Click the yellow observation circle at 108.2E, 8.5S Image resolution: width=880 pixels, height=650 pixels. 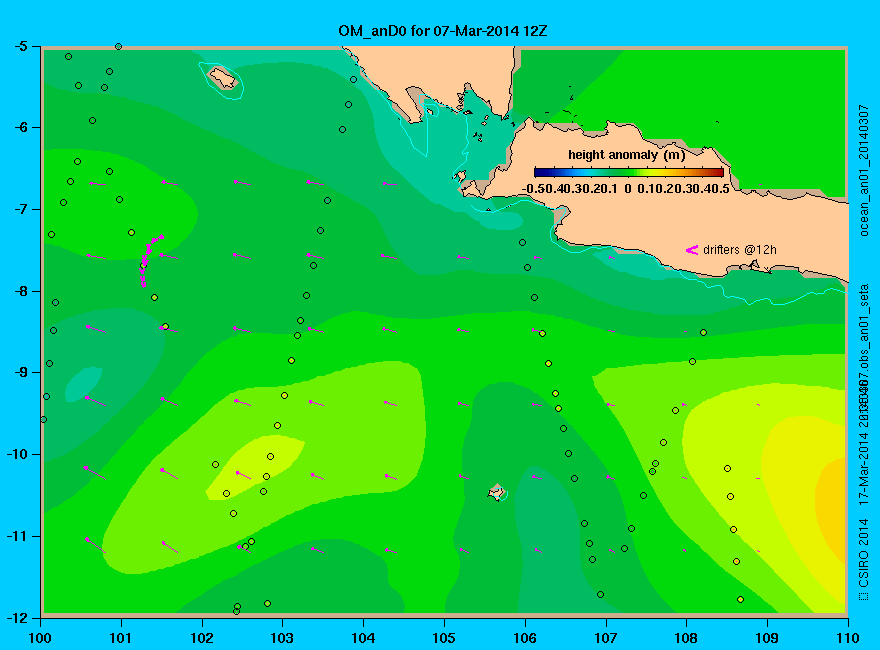point(703,333)
